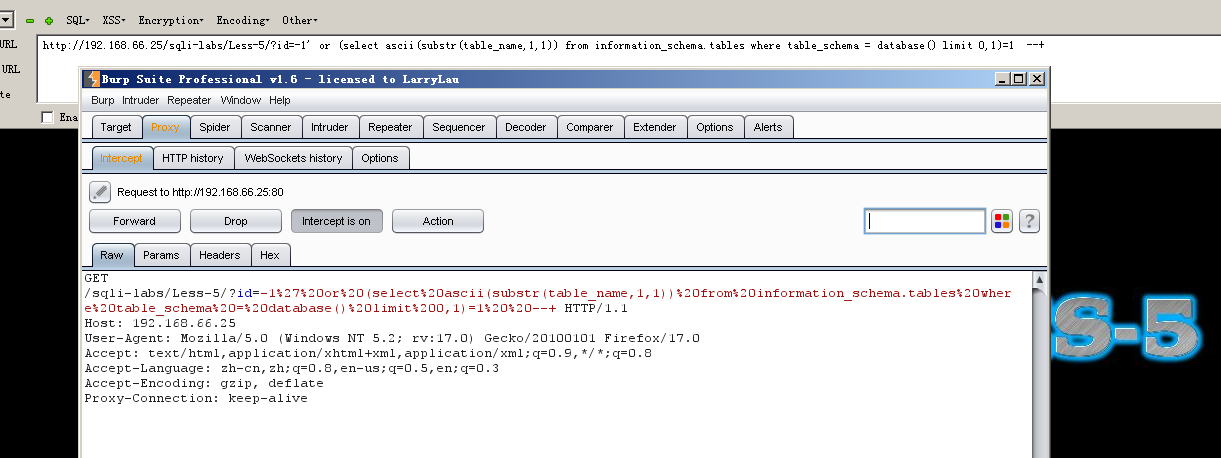
Task: Click the Request to http://192.168.66.25:80 label
Action: (x=201, y=192)
